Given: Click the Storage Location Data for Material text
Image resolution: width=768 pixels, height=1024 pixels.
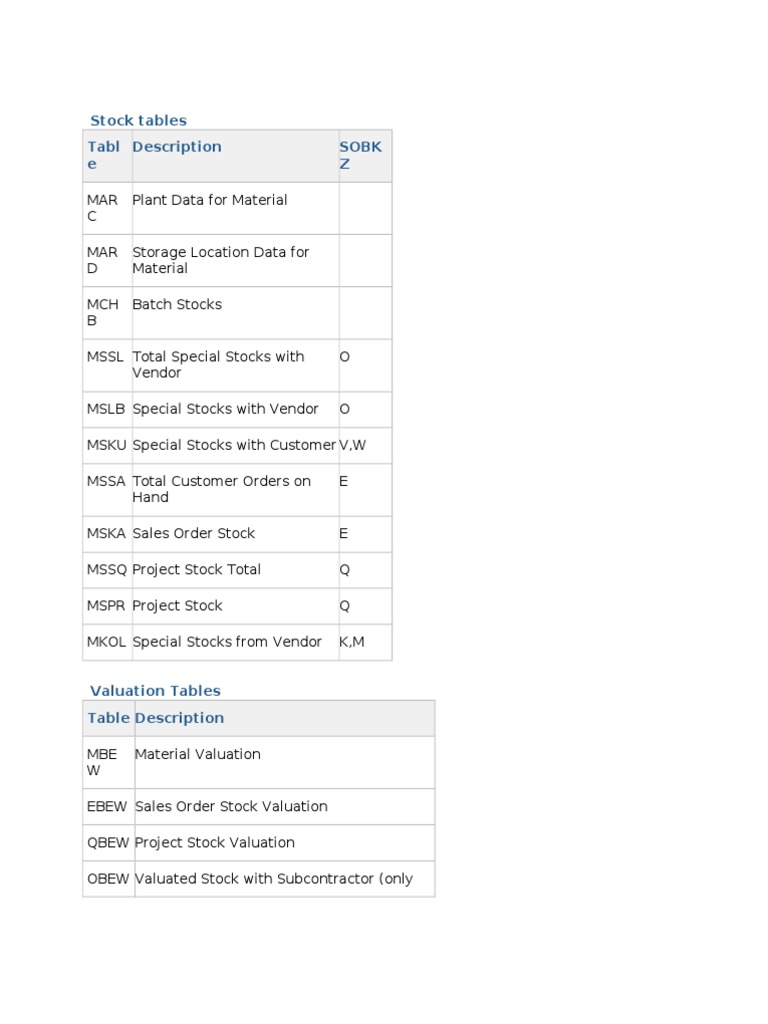Looking at the screenshot, I should point(221,260).
